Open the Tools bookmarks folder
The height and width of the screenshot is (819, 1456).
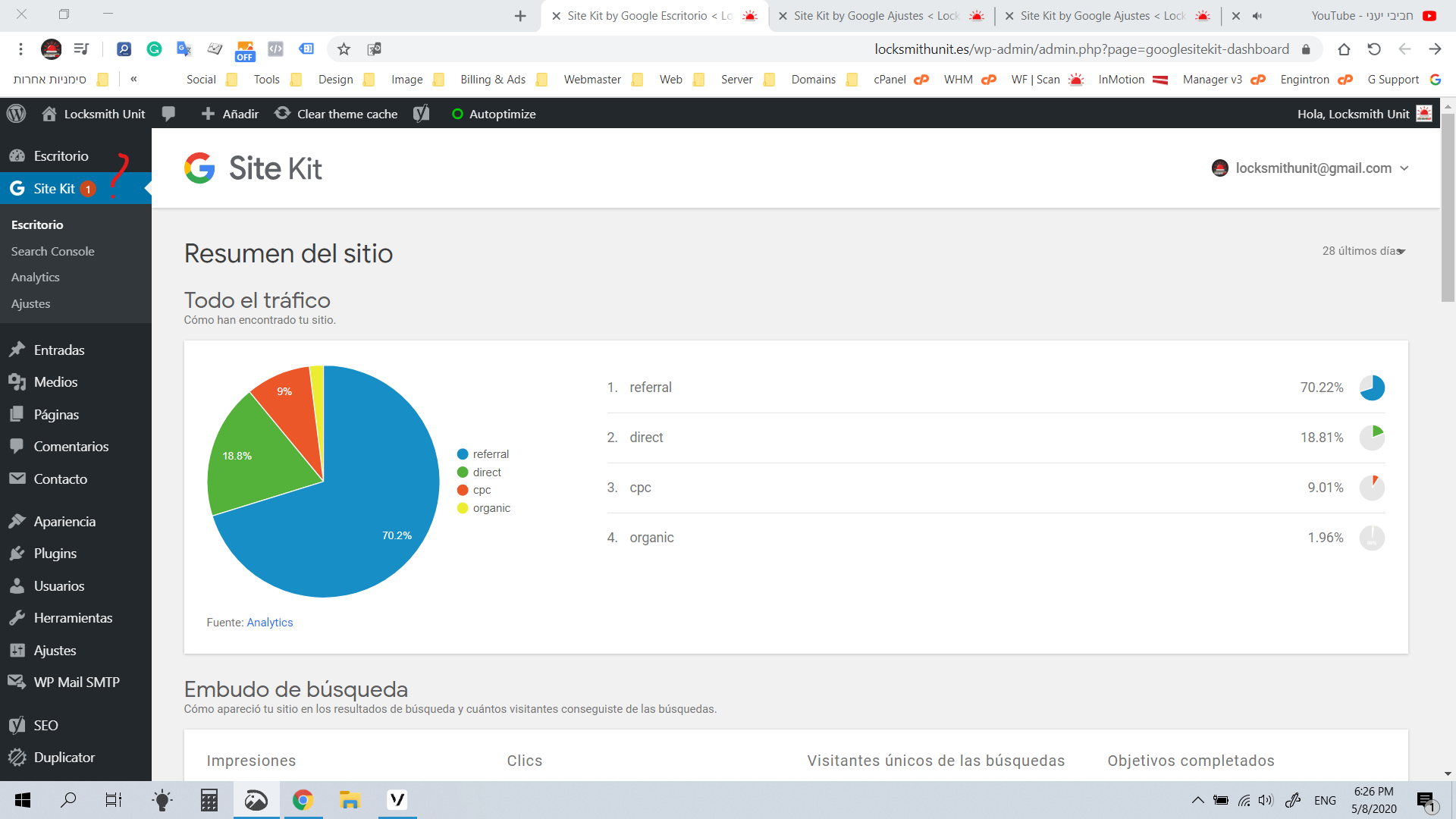278,80
